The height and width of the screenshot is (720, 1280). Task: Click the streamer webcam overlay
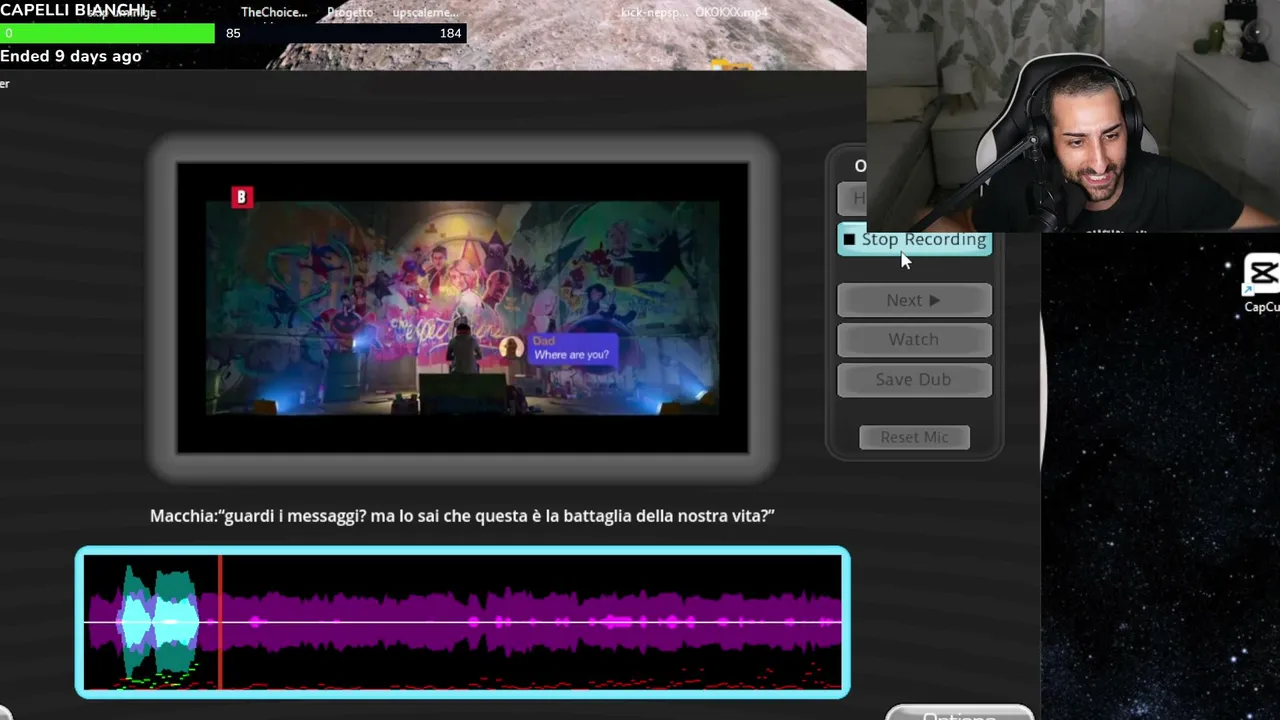click(x=1073, y=116)
